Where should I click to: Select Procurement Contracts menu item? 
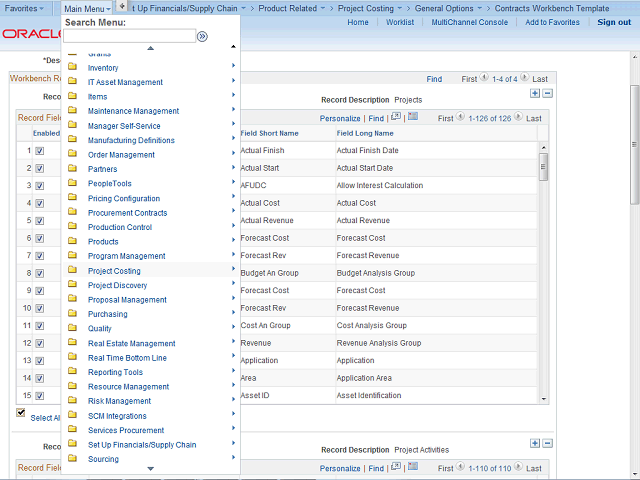click(127, 213)
